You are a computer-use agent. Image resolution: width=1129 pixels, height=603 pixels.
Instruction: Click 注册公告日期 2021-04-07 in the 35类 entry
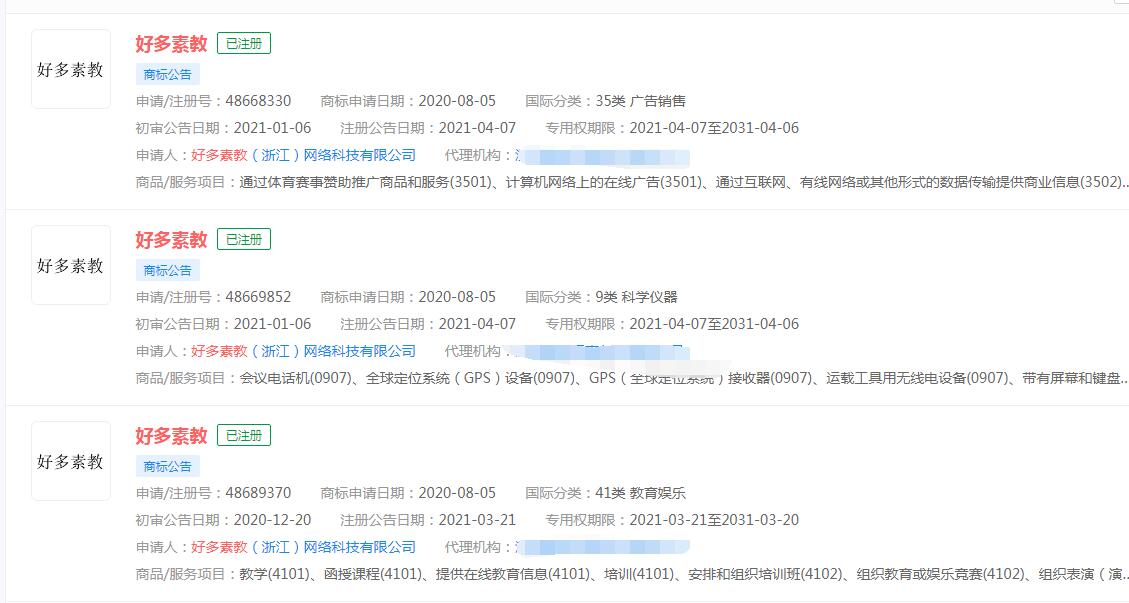[477, 128]
